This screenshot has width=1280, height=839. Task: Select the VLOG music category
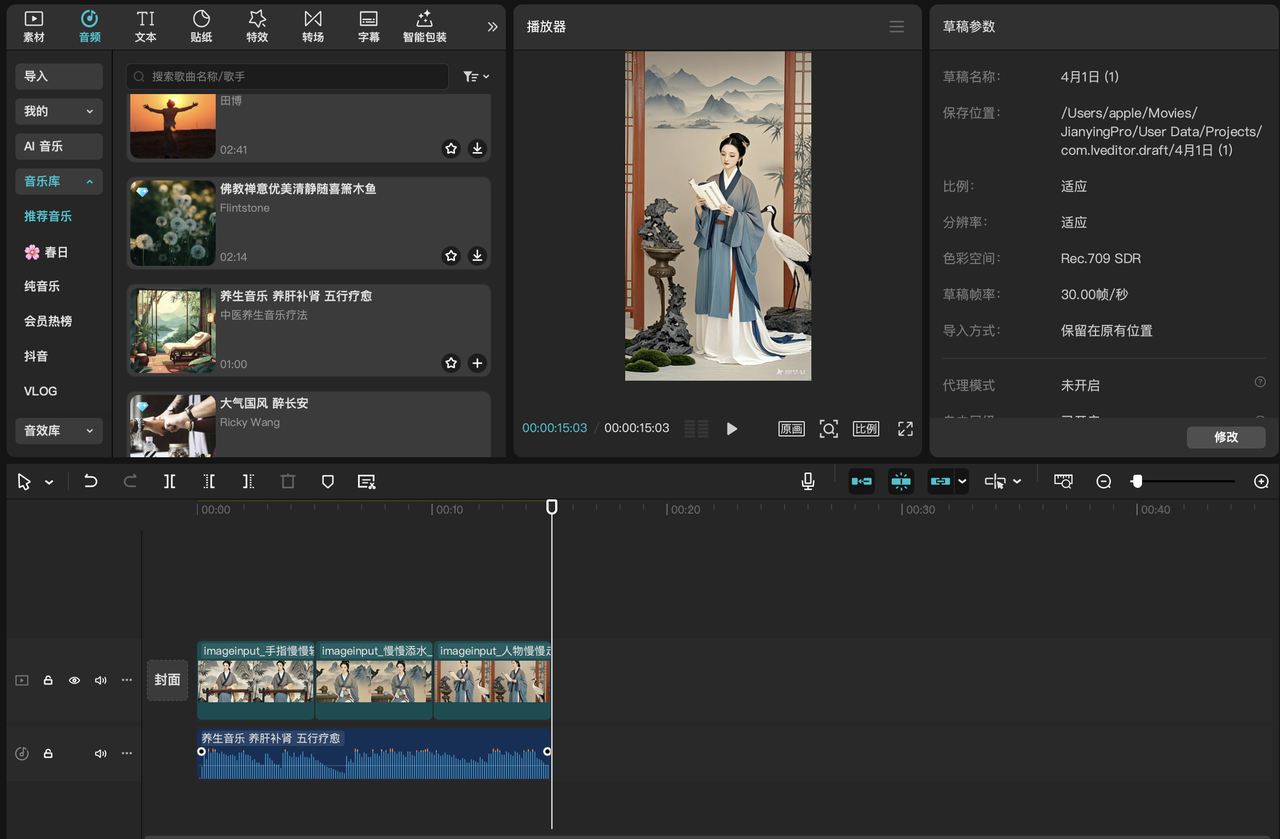tap(41, 391)
